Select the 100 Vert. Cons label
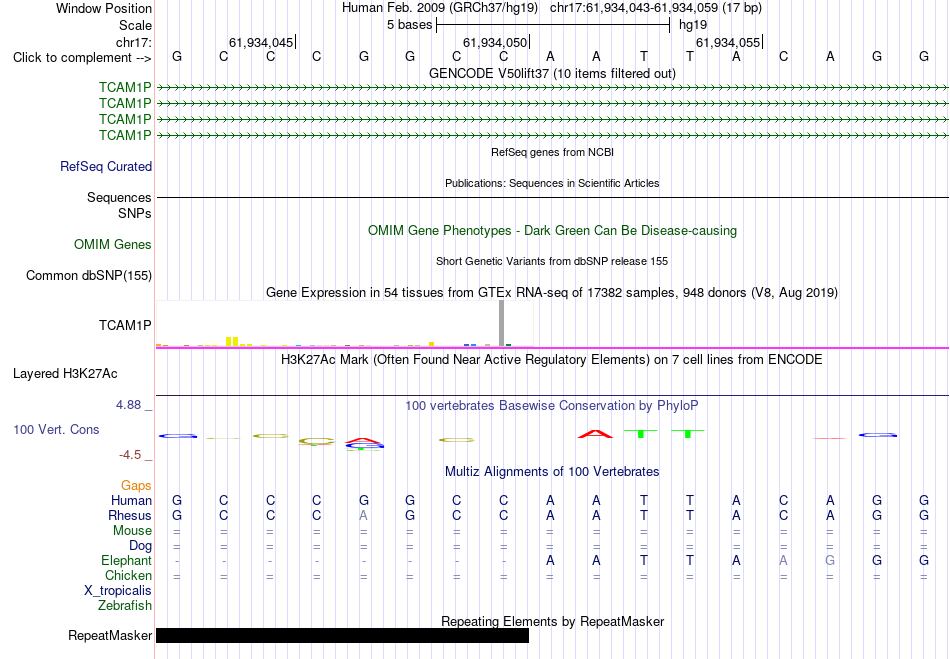 click(56, 429)
